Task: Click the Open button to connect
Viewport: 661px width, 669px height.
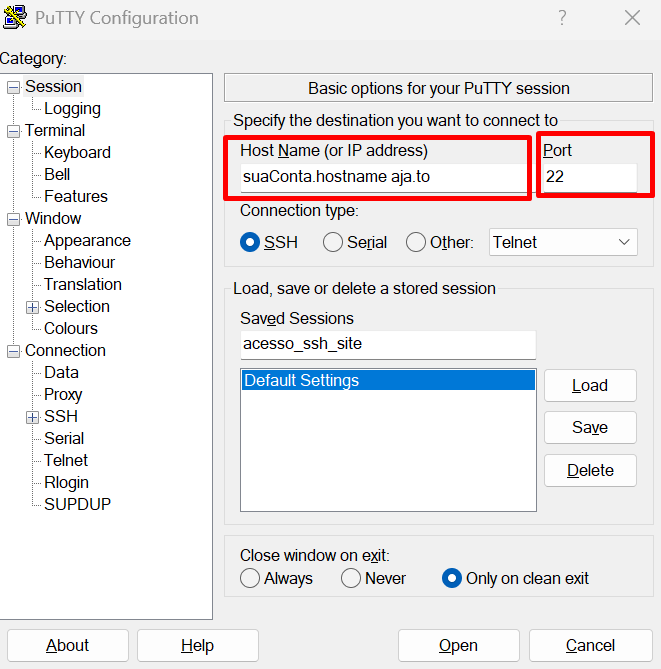Action: (x=458, y=646)
